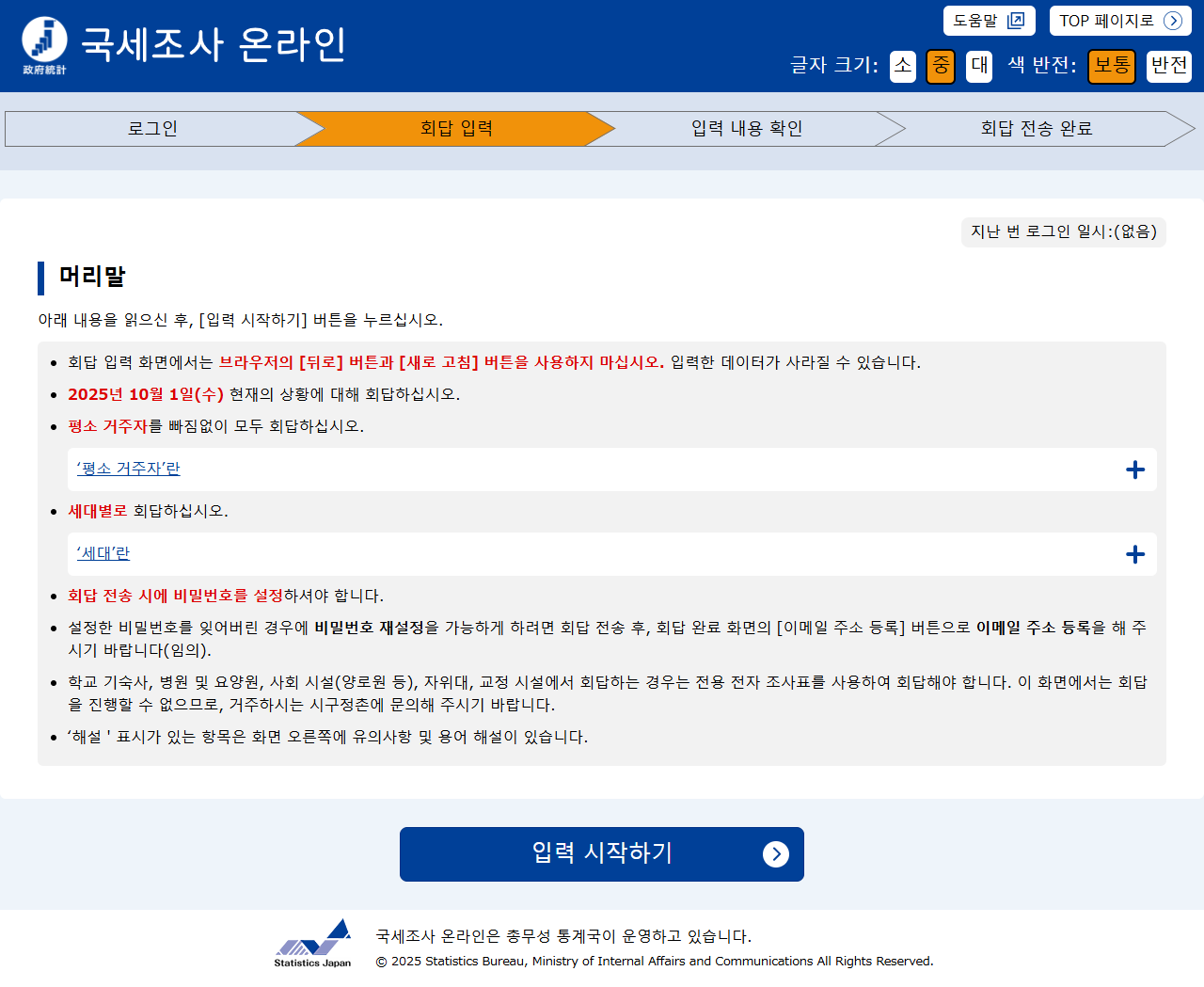Viewport: 1204px width, 987px height.
Task: Set font size to 소 (small)
Action: [x=902, y=66]
